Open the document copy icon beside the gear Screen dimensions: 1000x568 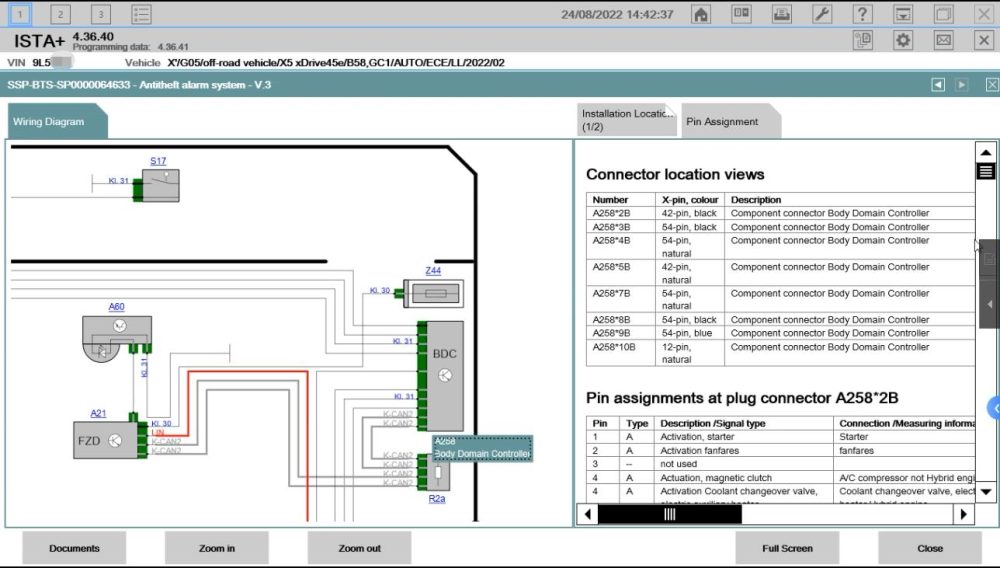click(862, 40)
